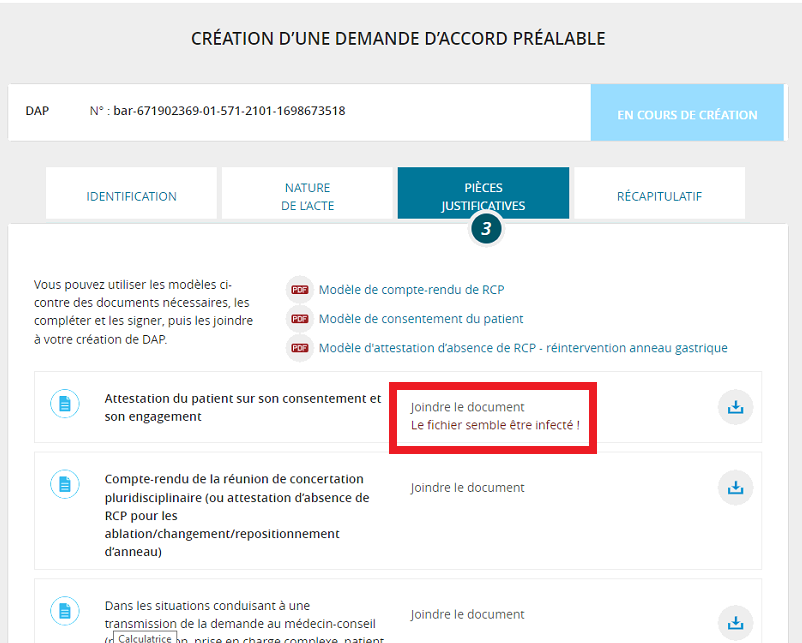This screenshot has width=802, height=643.
Task: Open Modèle de consentement du patient link
Action: point(421,319)
